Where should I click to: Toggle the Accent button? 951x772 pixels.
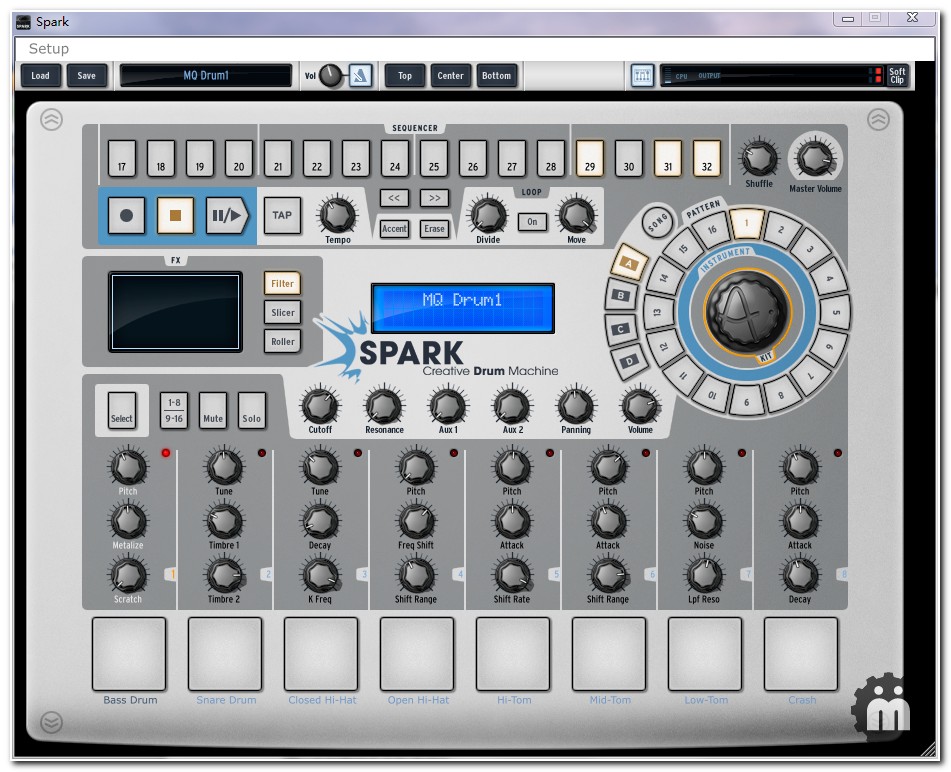[x=394, y=229]
